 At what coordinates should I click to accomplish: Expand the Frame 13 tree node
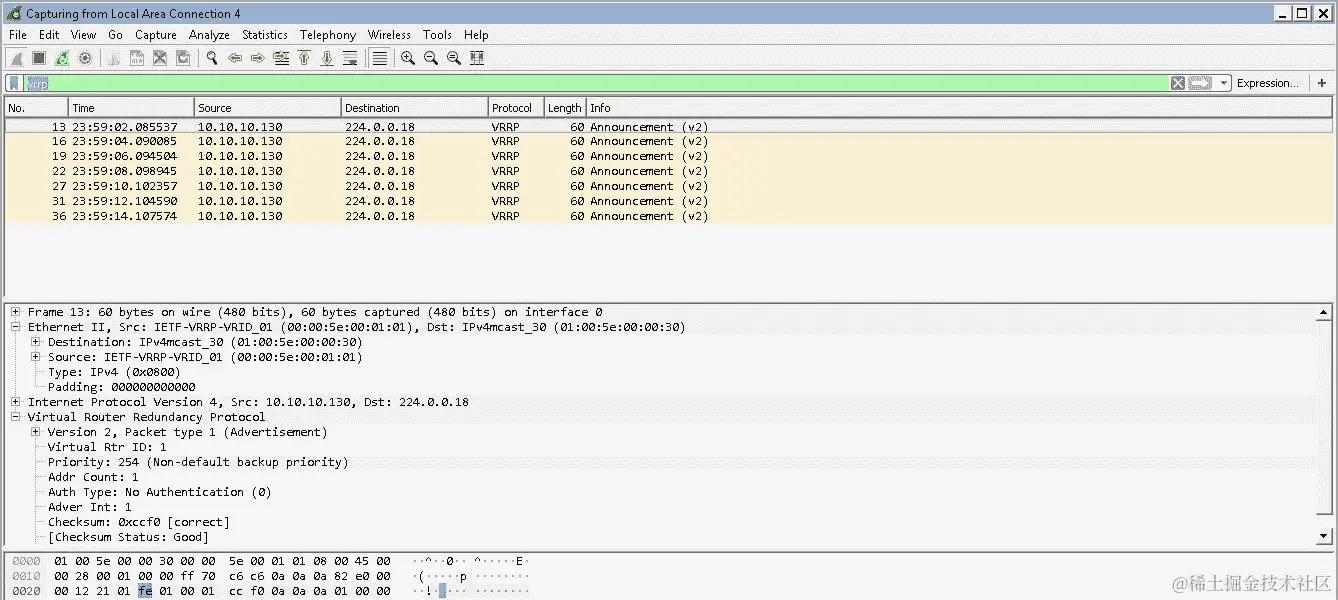(x=16, y=312)
